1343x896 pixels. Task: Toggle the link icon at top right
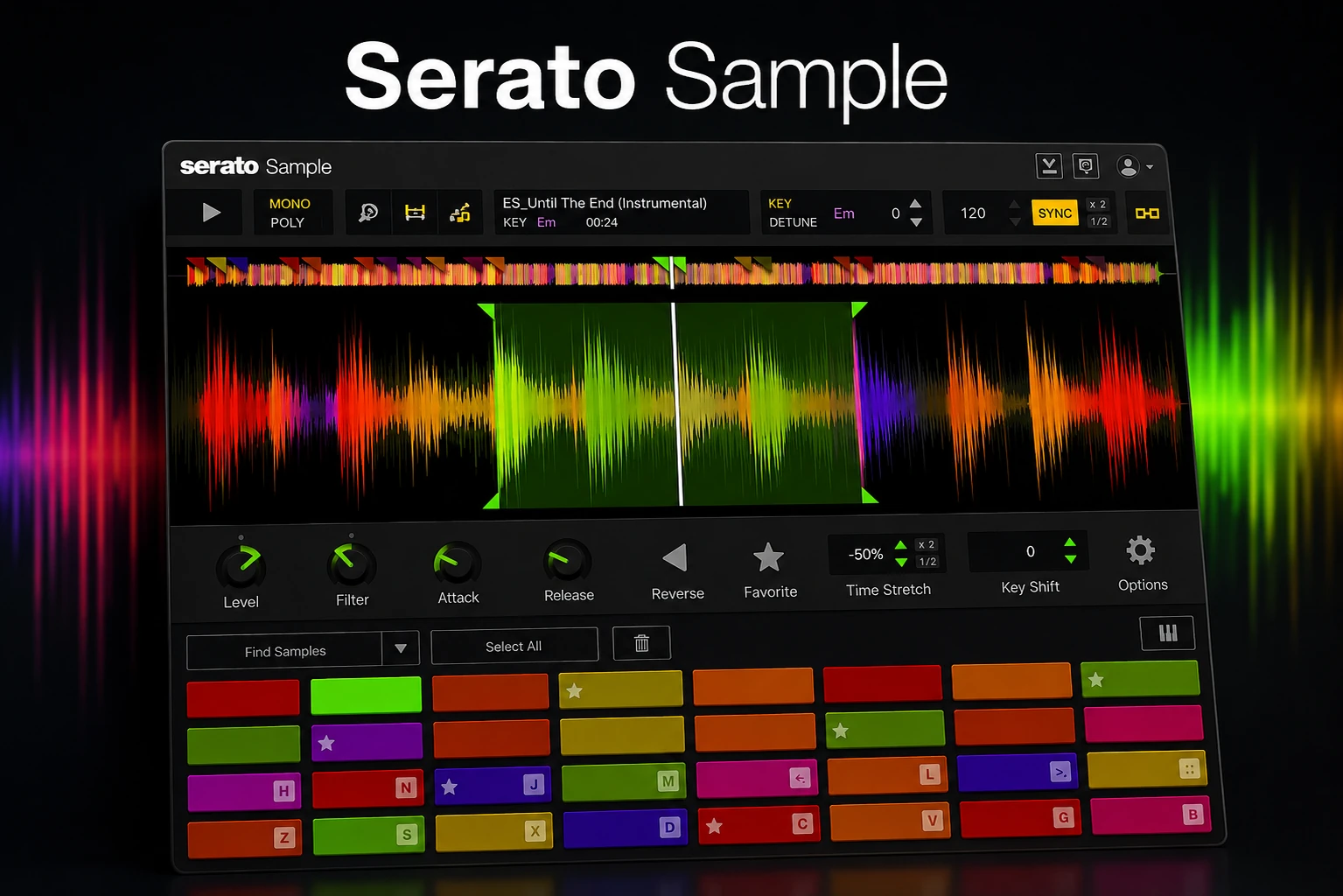[x=1147, y=213]
